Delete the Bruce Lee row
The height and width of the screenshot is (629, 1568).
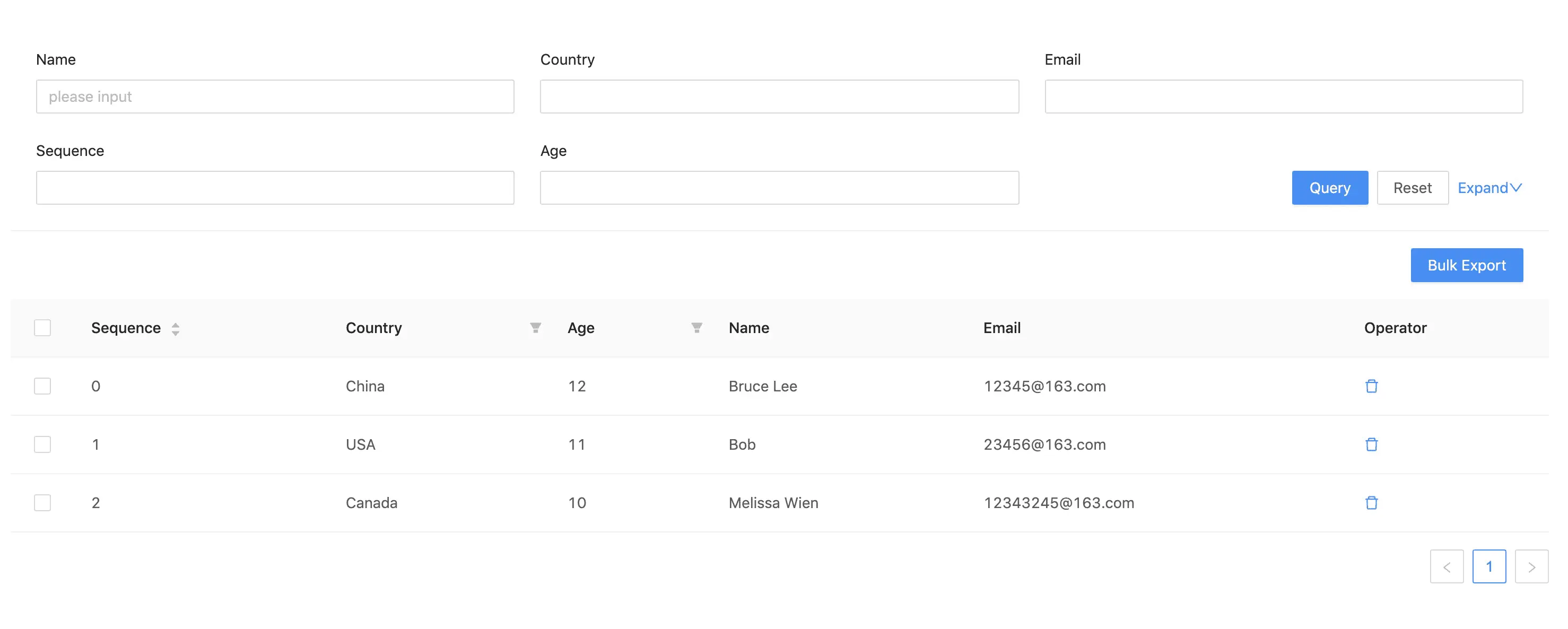tap(1371, 386)
